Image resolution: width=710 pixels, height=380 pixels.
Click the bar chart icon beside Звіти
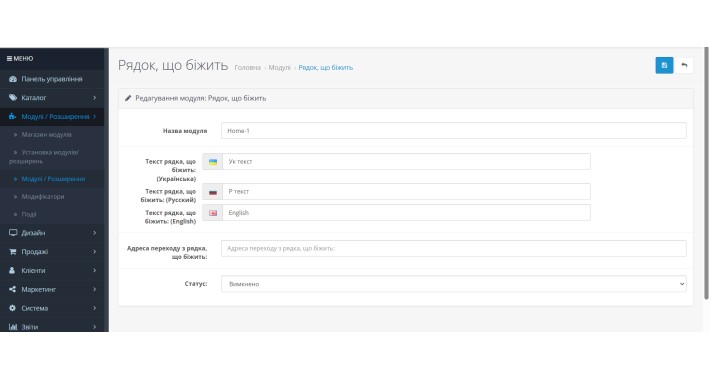click(x=13, y=327)
